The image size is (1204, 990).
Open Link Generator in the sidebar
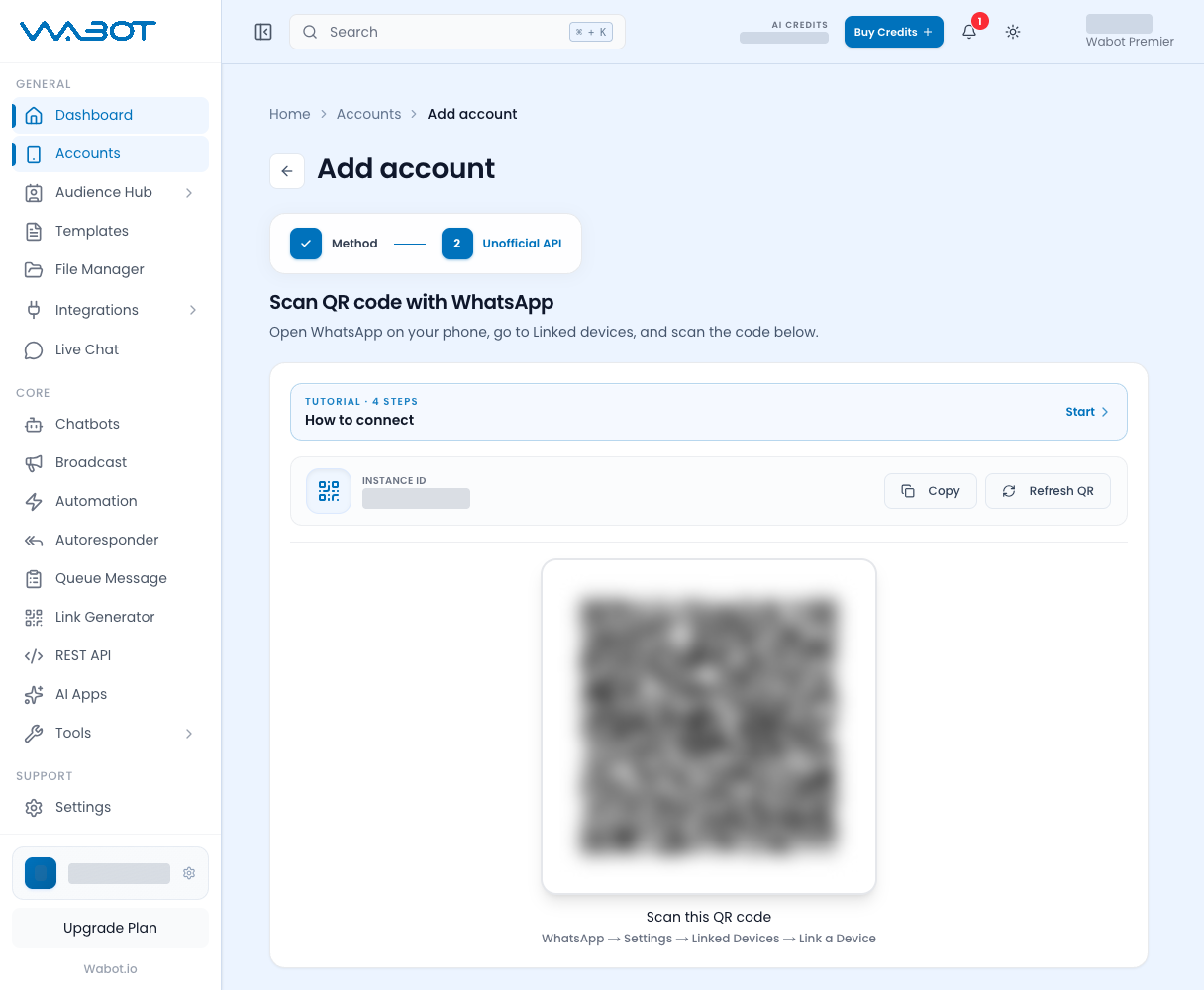(x=111, y=617)
